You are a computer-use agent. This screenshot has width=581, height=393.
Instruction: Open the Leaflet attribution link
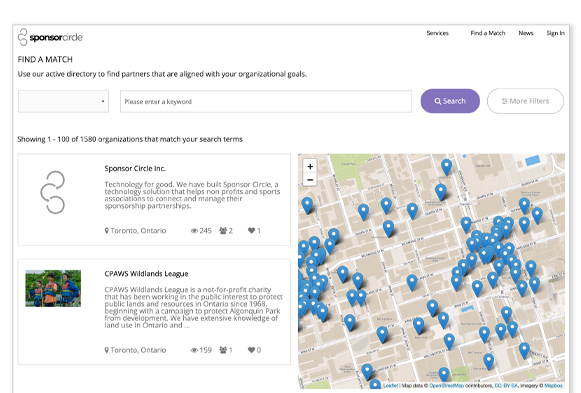coord(391,386)
